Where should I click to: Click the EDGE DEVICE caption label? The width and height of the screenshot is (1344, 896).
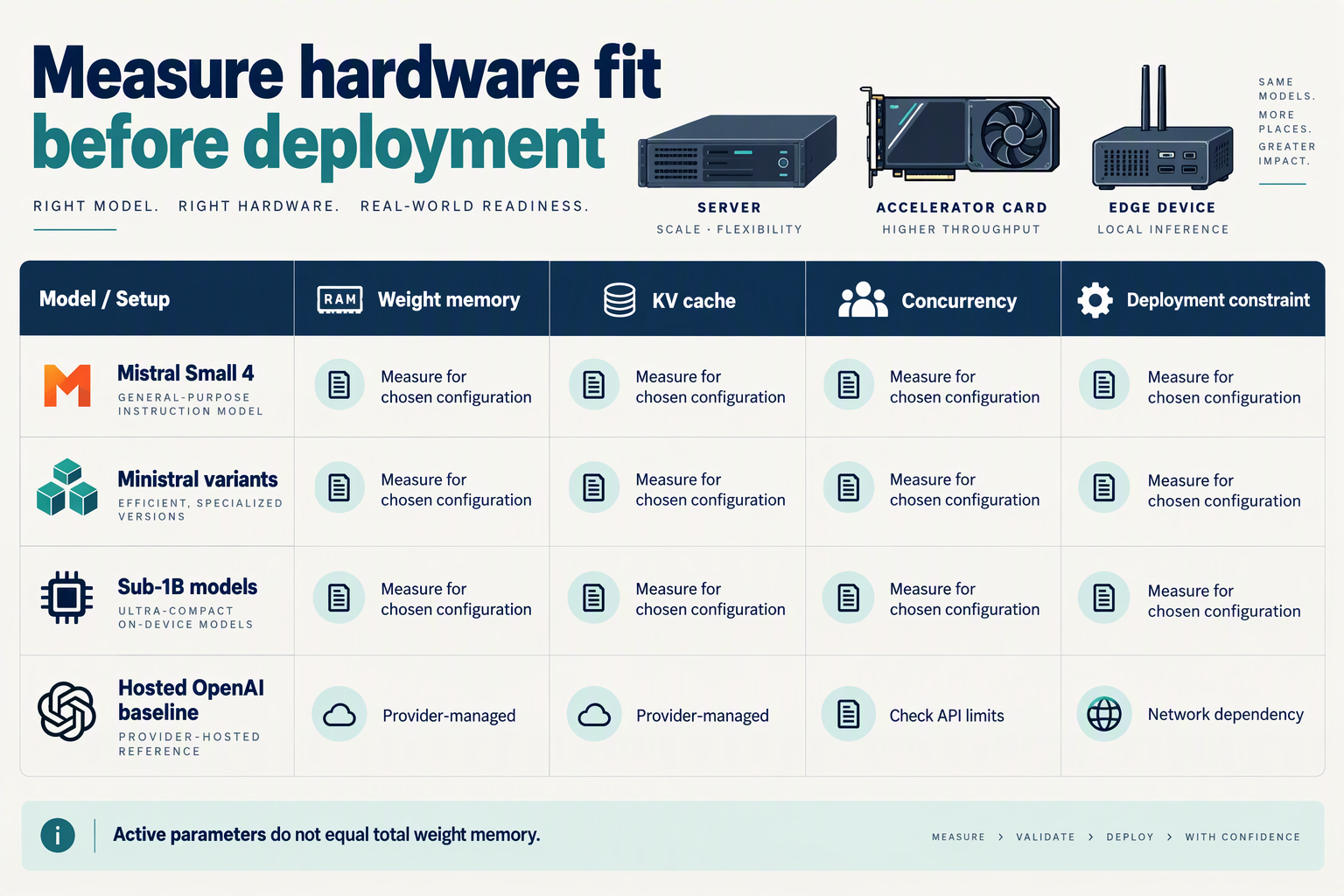click(1162, 208)
